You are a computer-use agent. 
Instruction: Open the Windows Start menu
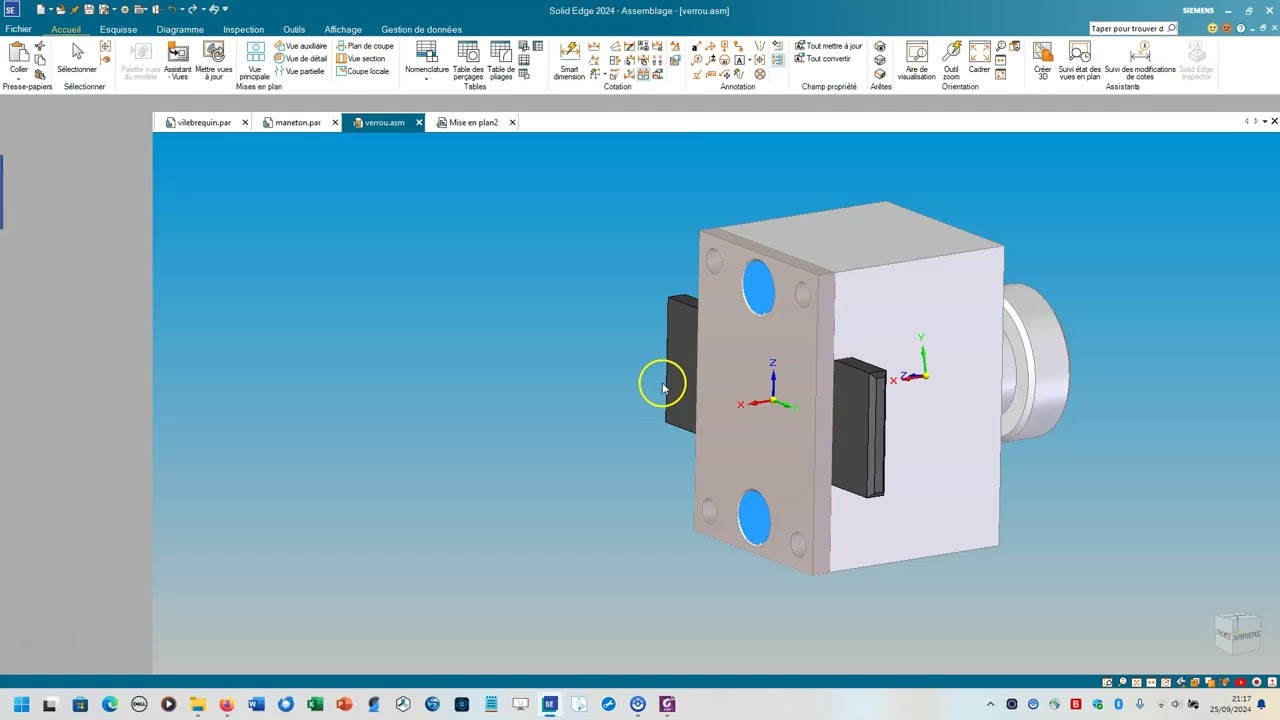tap(21, 704)
